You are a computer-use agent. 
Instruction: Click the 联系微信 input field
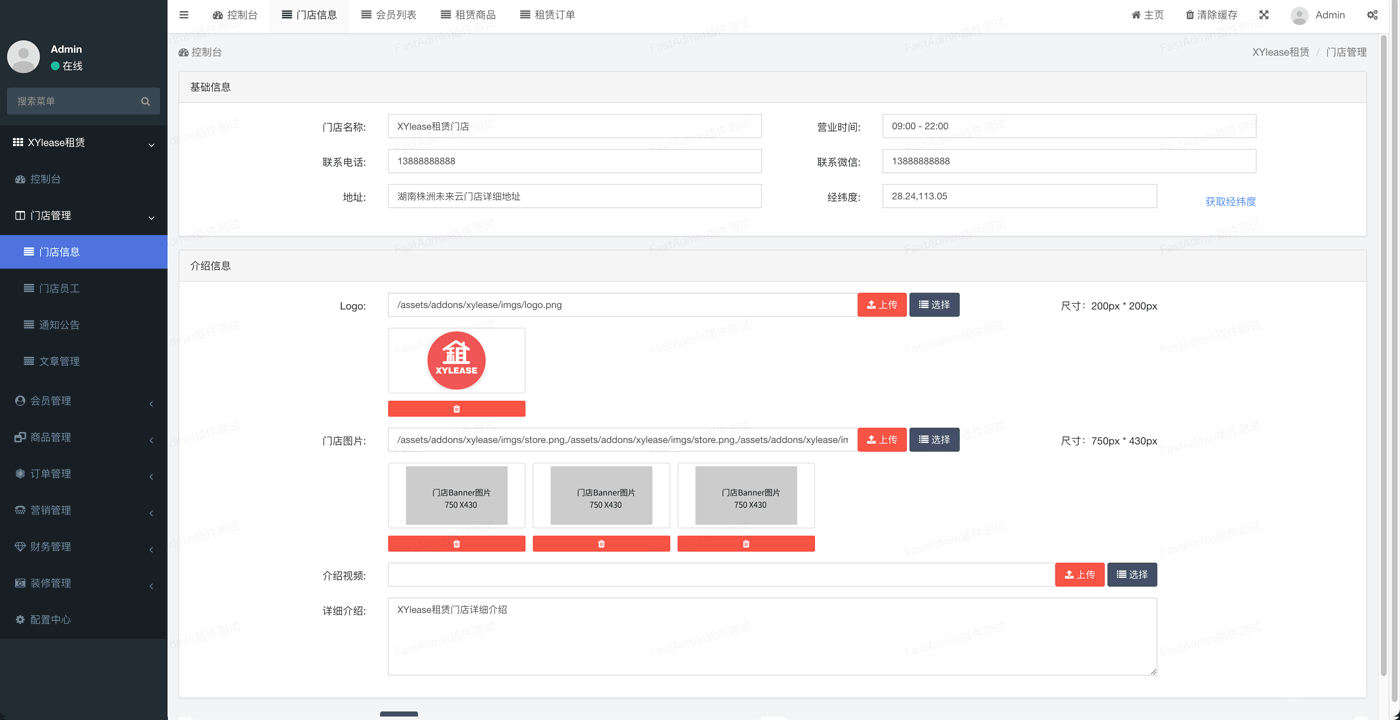tap(1069, 161)
